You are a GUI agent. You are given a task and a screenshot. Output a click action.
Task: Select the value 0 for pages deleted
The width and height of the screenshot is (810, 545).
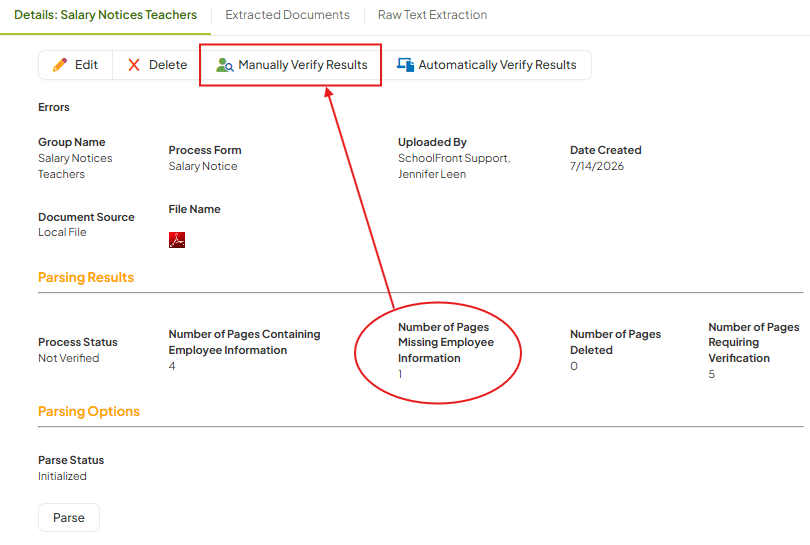tap(574, 366)
